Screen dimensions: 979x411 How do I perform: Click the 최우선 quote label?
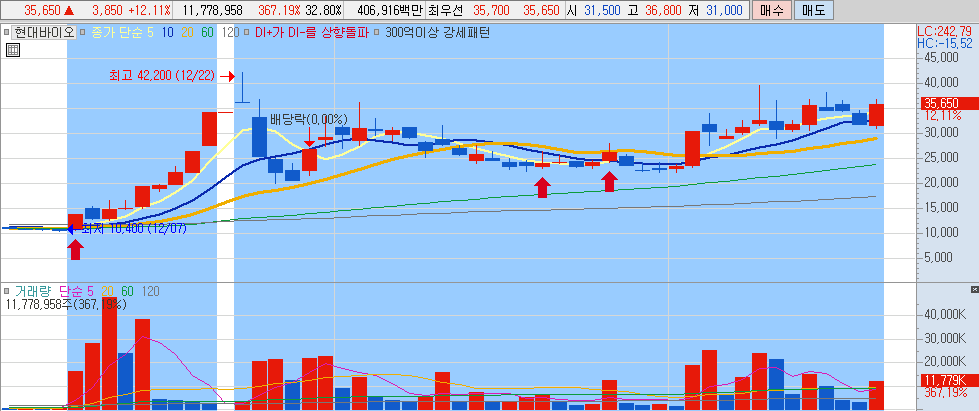point(444,11)
